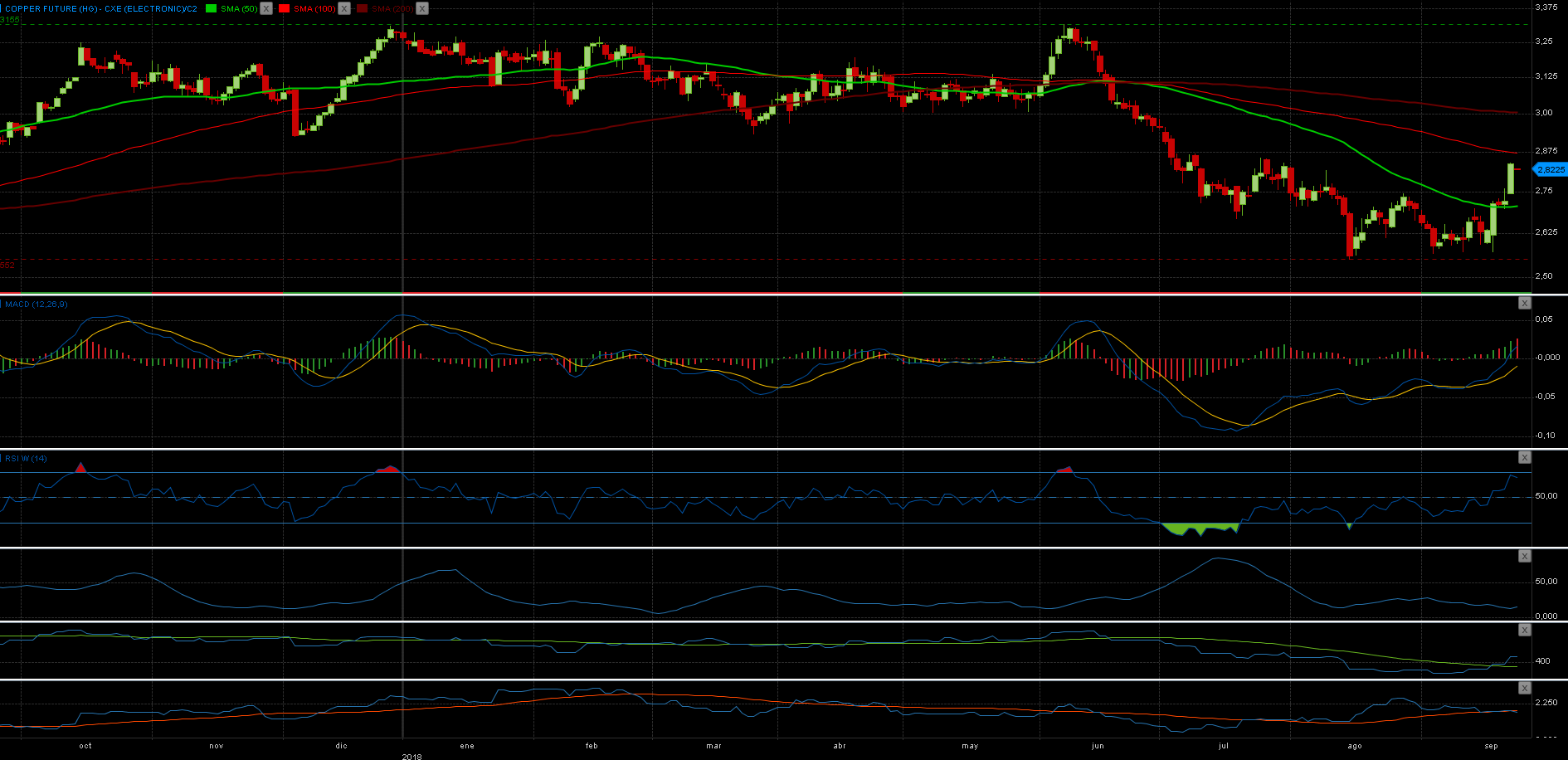
Task: Close the indicator panel with the 400 scale
Action: pyautogui.click(x=1524, y=631)
